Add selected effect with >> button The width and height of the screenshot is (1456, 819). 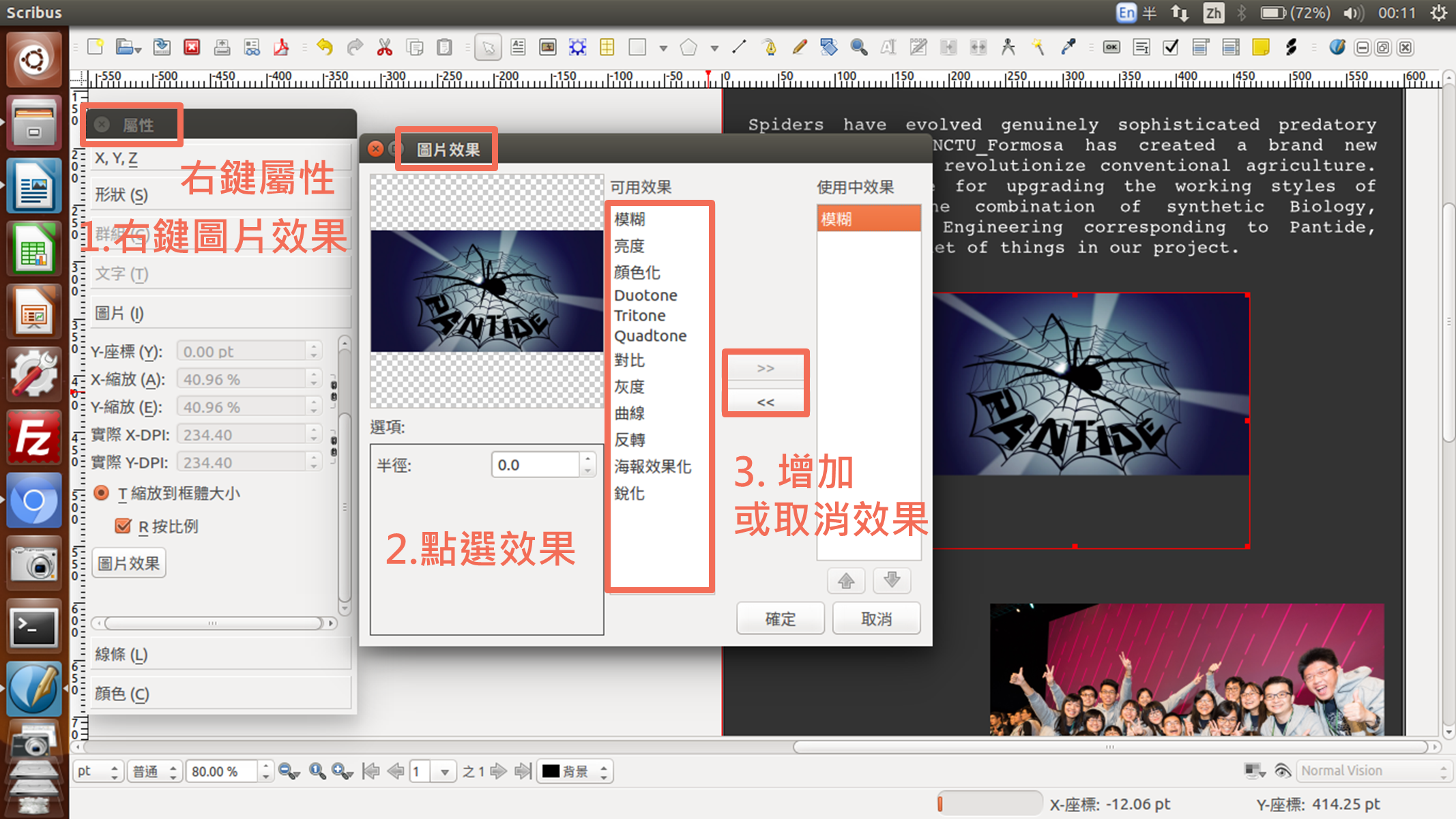[x=766, y=368]
